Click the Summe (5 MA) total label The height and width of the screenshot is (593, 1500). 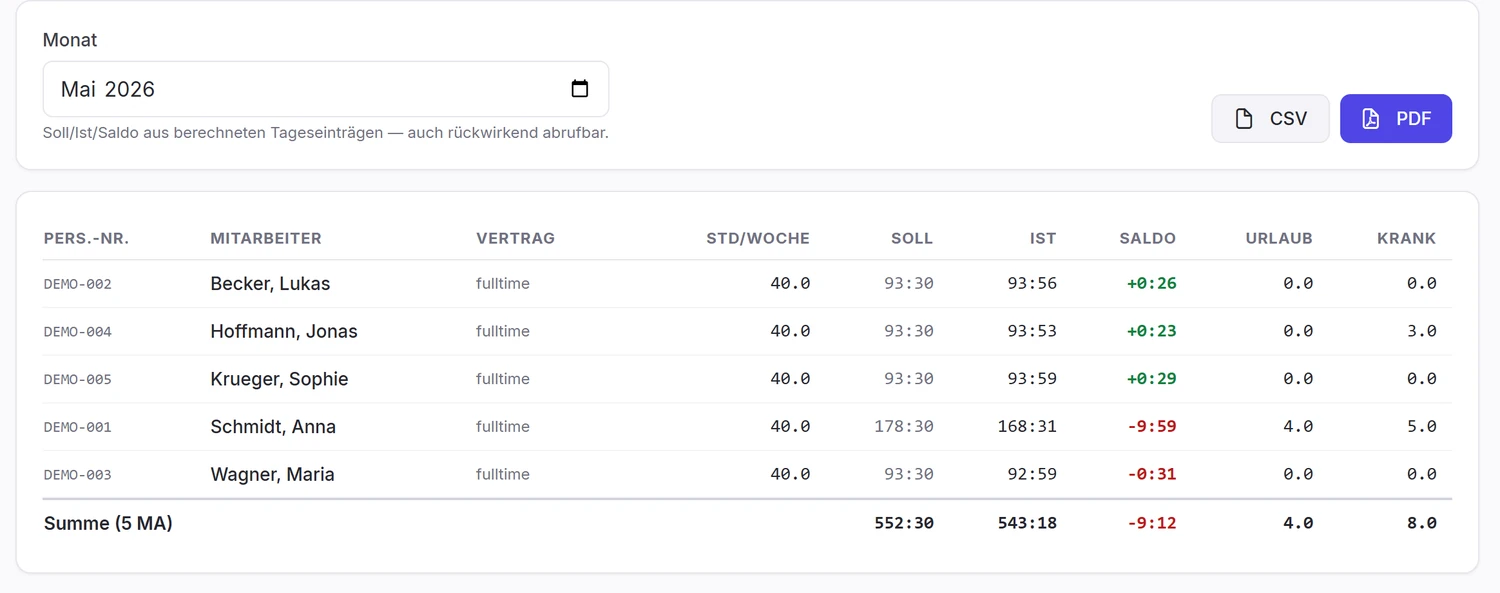click(108, 523)
